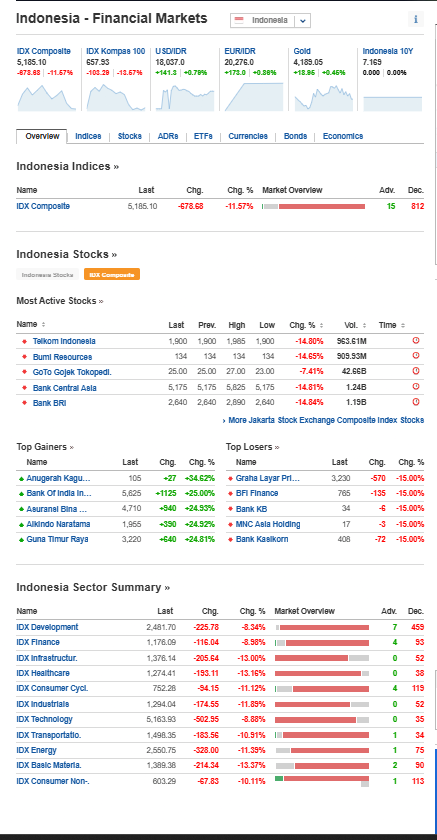Click the clock icon in Telkom Indonesia row

(x=416, y=341)
